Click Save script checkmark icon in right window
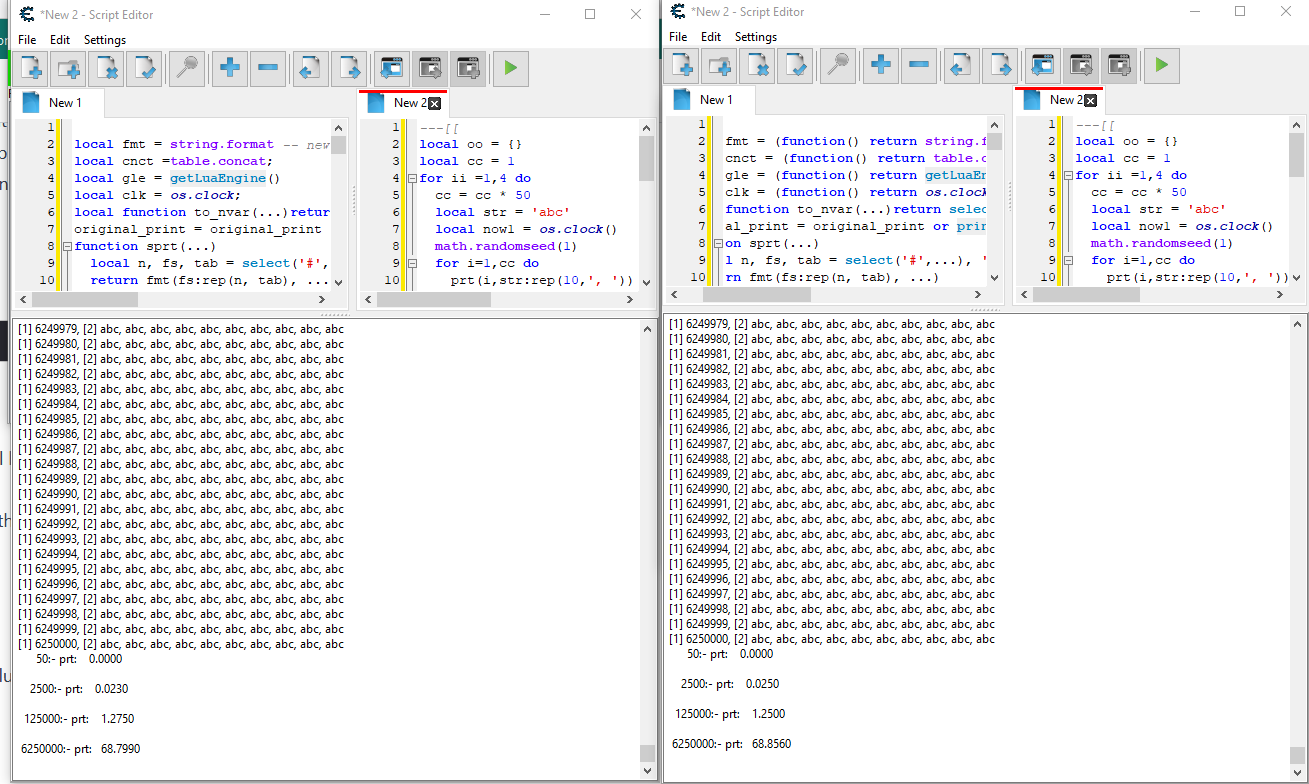This screenshot has width=1309, height=784. click(794, 66)
